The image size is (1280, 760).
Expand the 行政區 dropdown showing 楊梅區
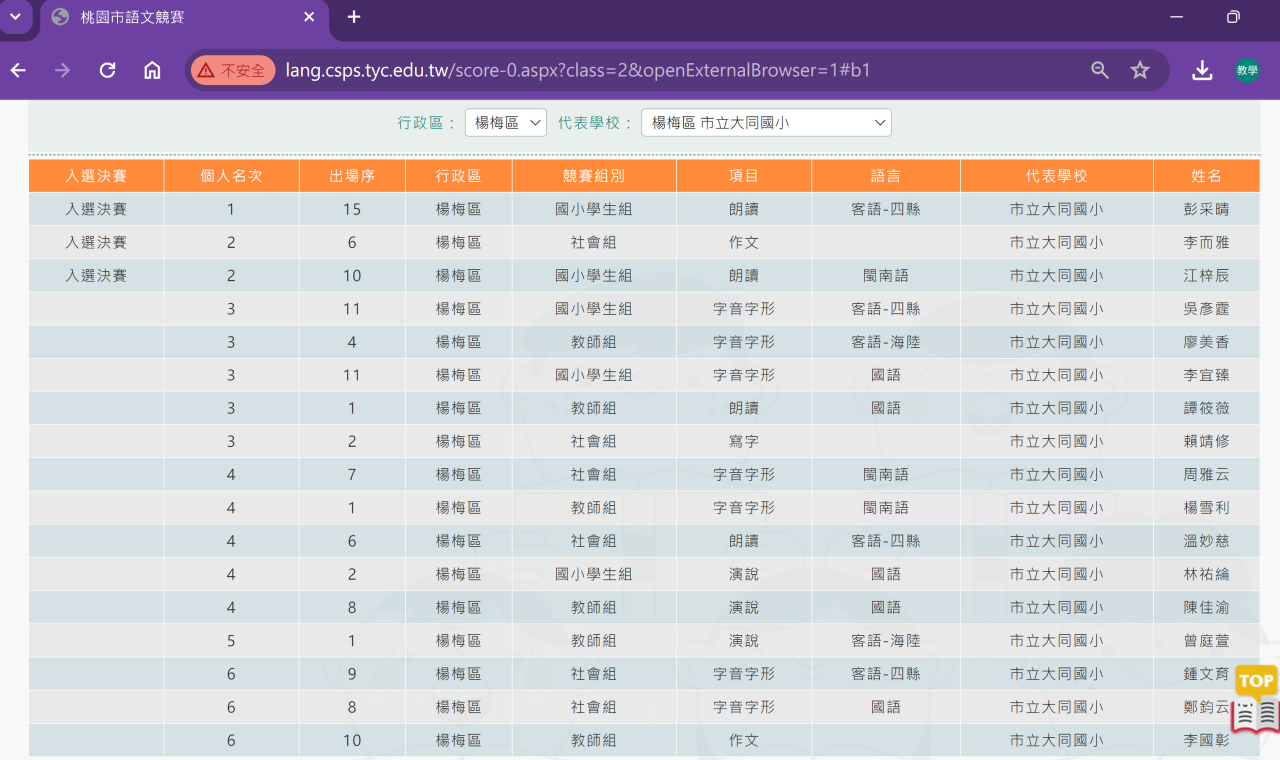point(506,122)
